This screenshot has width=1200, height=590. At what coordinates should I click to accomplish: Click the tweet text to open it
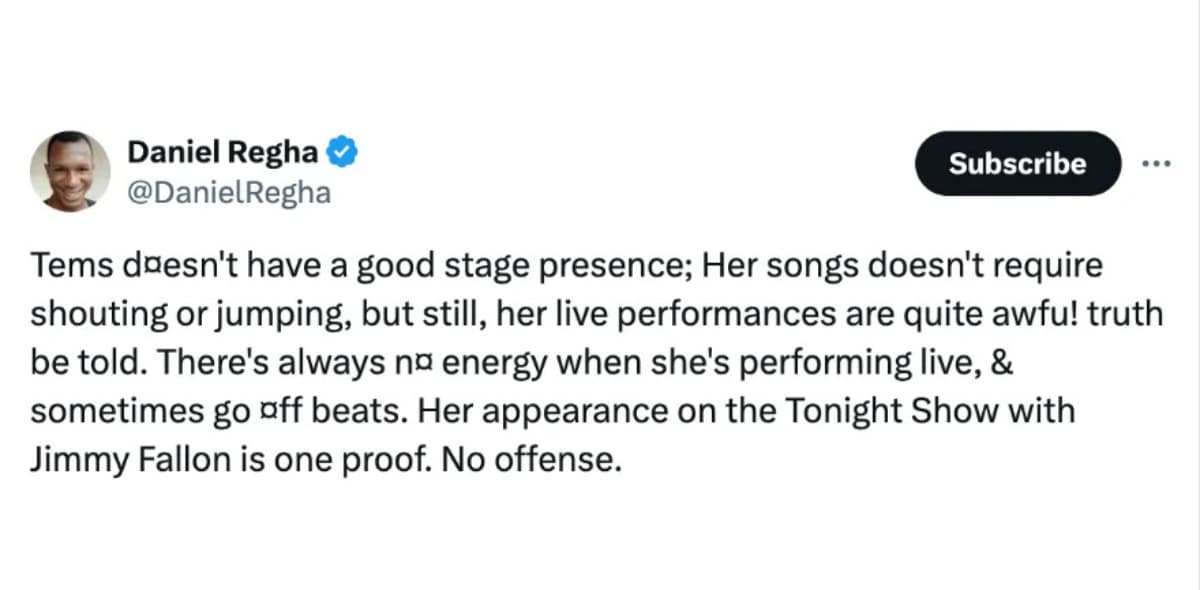pyautogui.click(x=580, y=360)
